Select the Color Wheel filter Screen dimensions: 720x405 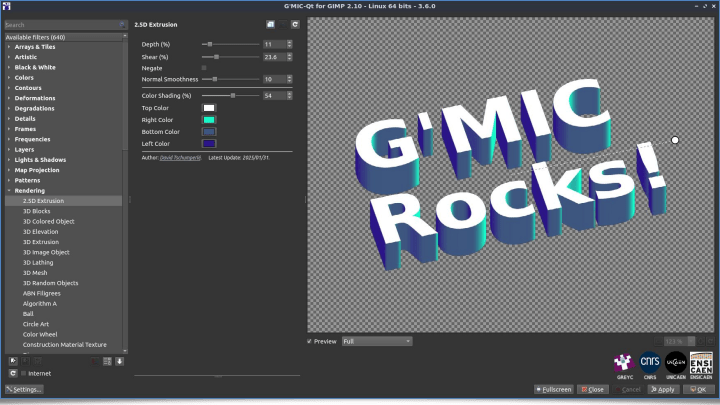click(40, 334)
